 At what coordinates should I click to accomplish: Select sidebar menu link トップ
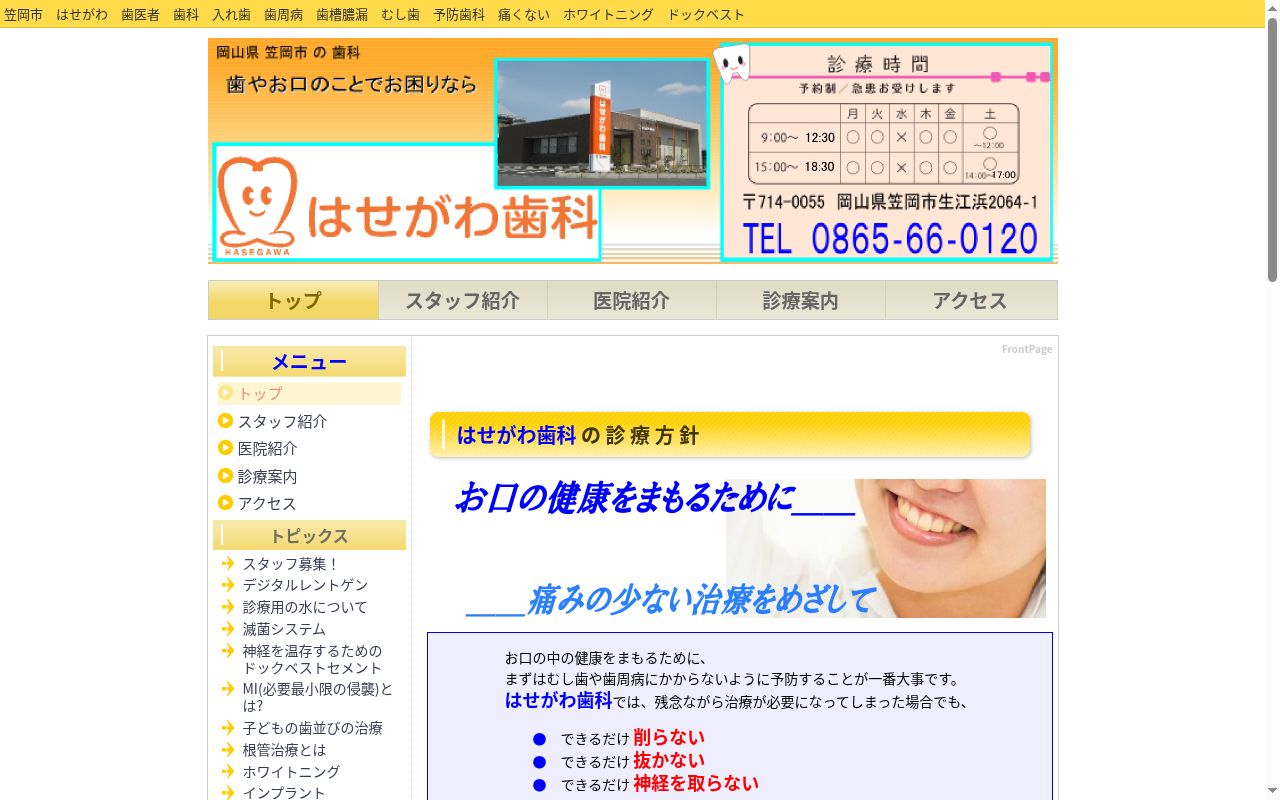260,393
